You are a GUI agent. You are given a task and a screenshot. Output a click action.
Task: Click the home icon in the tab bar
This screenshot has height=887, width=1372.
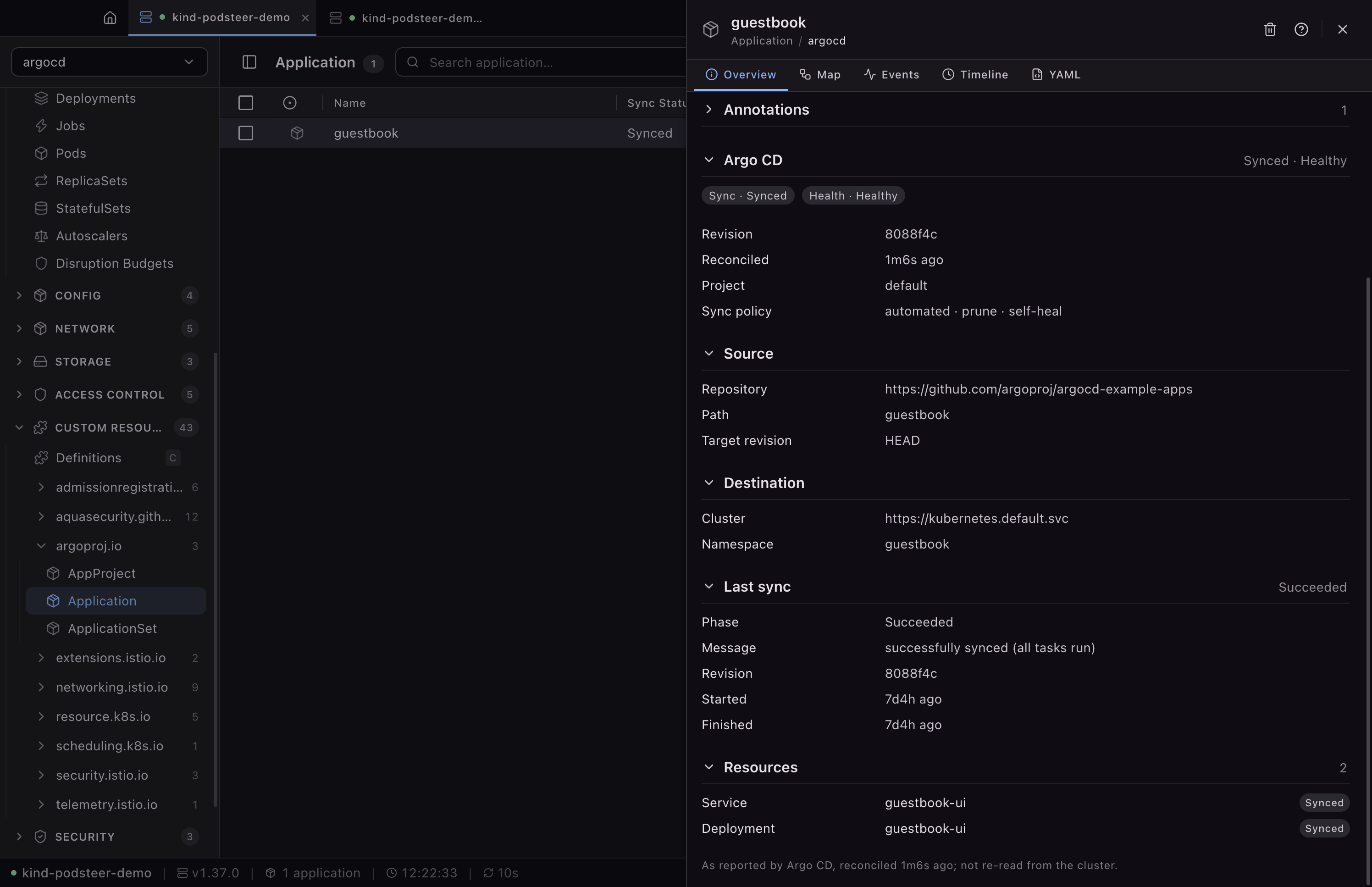[110, 18]
